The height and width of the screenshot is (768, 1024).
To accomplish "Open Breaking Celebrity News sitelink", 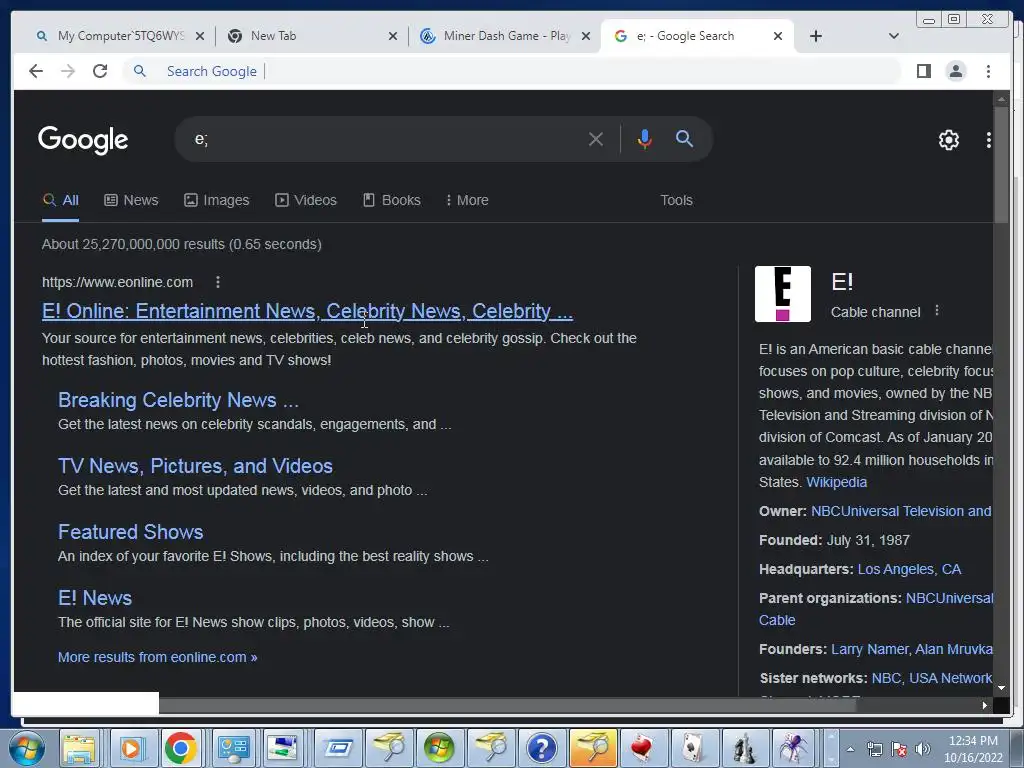I will pos(178,400).
